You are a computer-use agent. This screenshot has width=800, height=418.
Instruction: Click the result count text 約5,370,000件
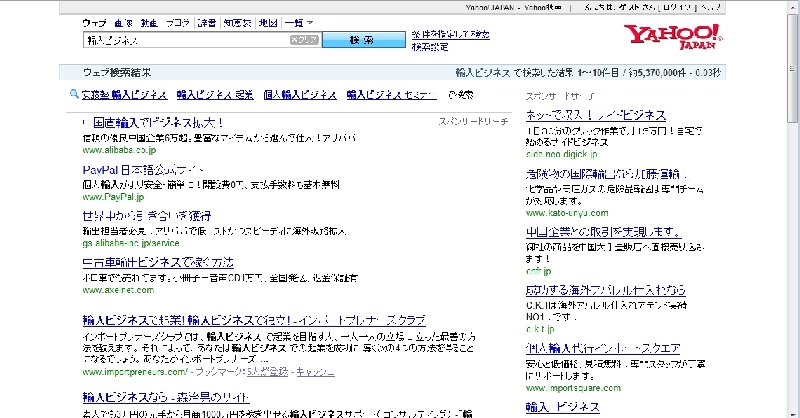(657, 73)
